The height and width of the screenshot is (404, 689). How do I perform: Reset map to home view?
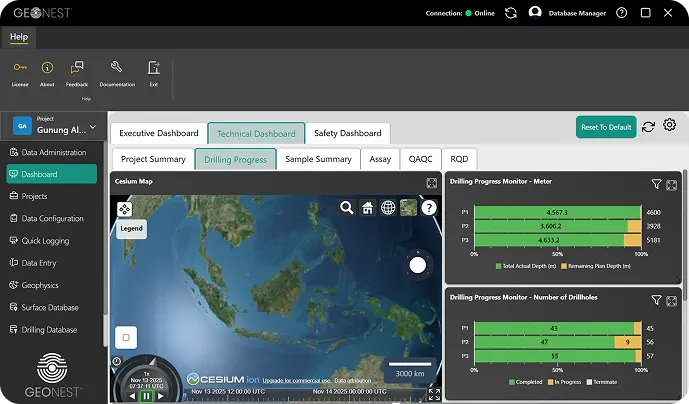367,208
